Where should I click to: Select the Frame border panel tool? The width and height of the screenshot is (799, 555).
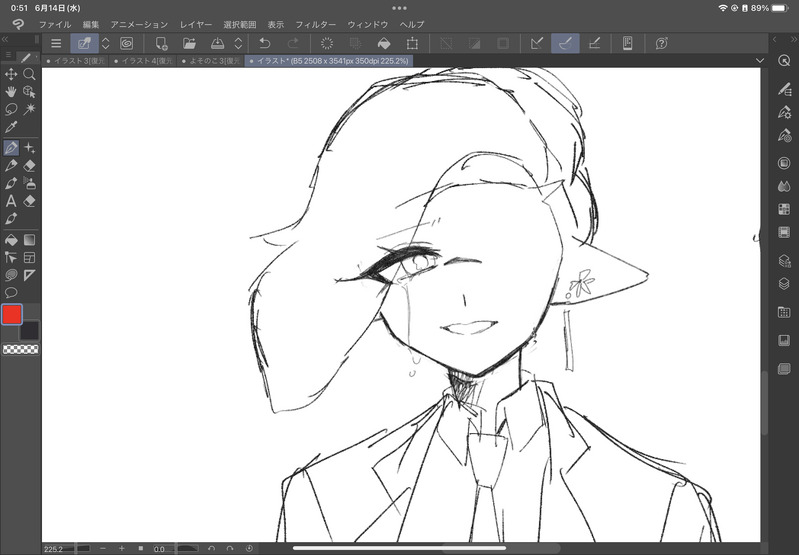pos(30,257)
